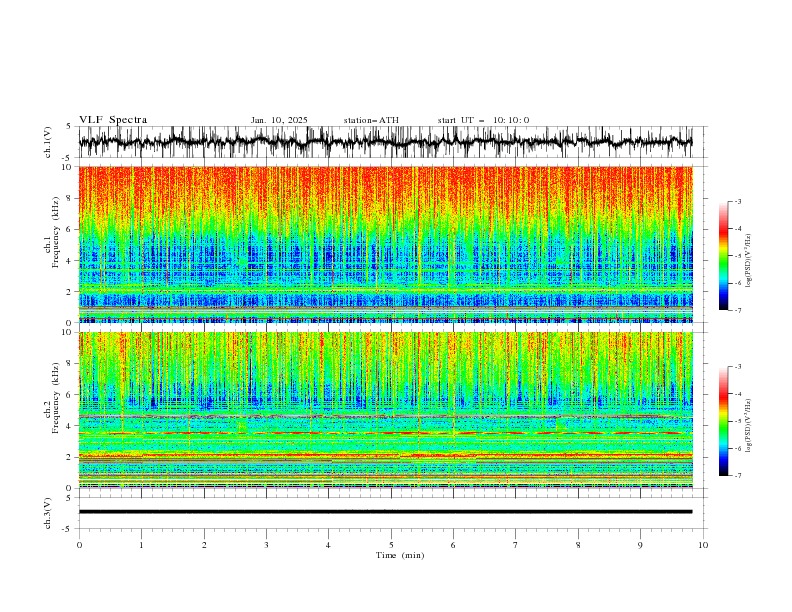Click the "-3" tick on the upper colorbar
This screenshot has height=612, width=792.
738,201
